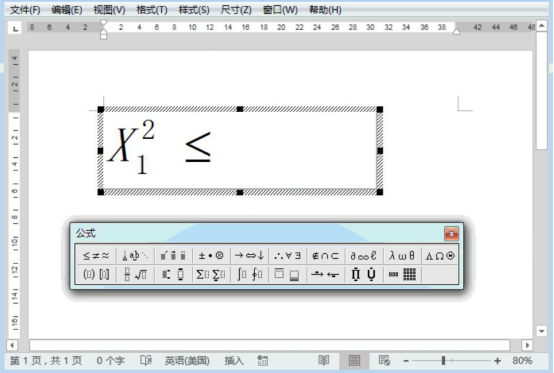The width and height of the screenshot is (554, 373).
Task: Open set theory symbols palette (∉∩⊂)
Action: coord(325,255)
